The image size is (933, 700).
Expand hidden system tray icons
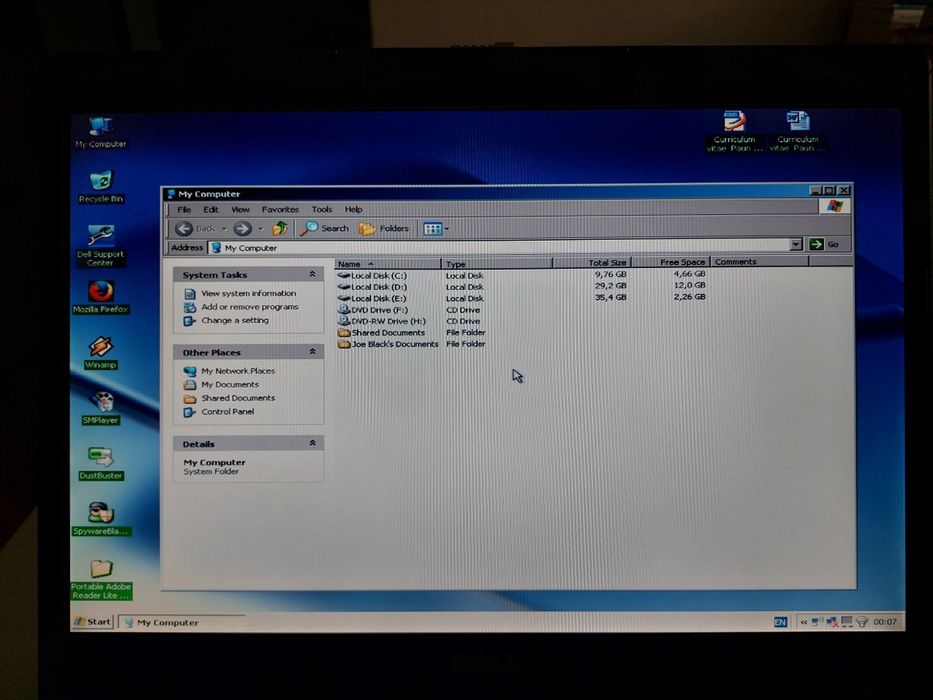(803, 622)
